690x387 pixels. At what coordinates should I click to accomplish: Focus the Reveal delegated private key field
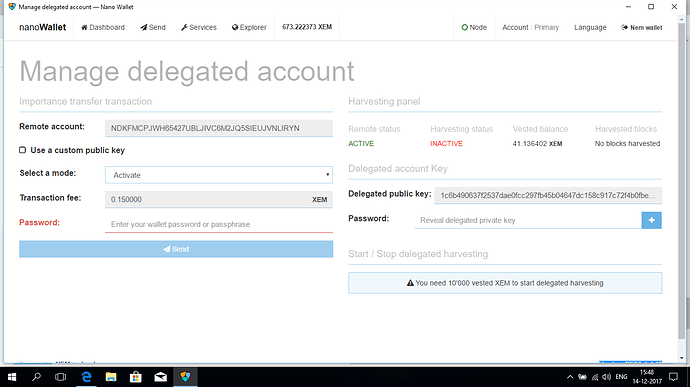point(528,220)
